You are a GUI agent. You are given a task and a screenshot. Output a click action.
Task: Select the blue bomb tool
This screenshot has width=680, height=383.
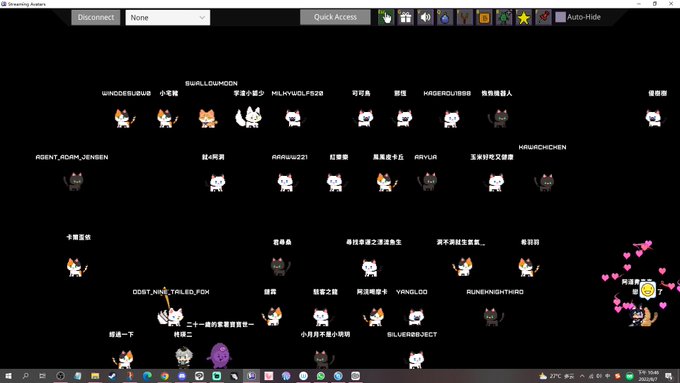445,17
